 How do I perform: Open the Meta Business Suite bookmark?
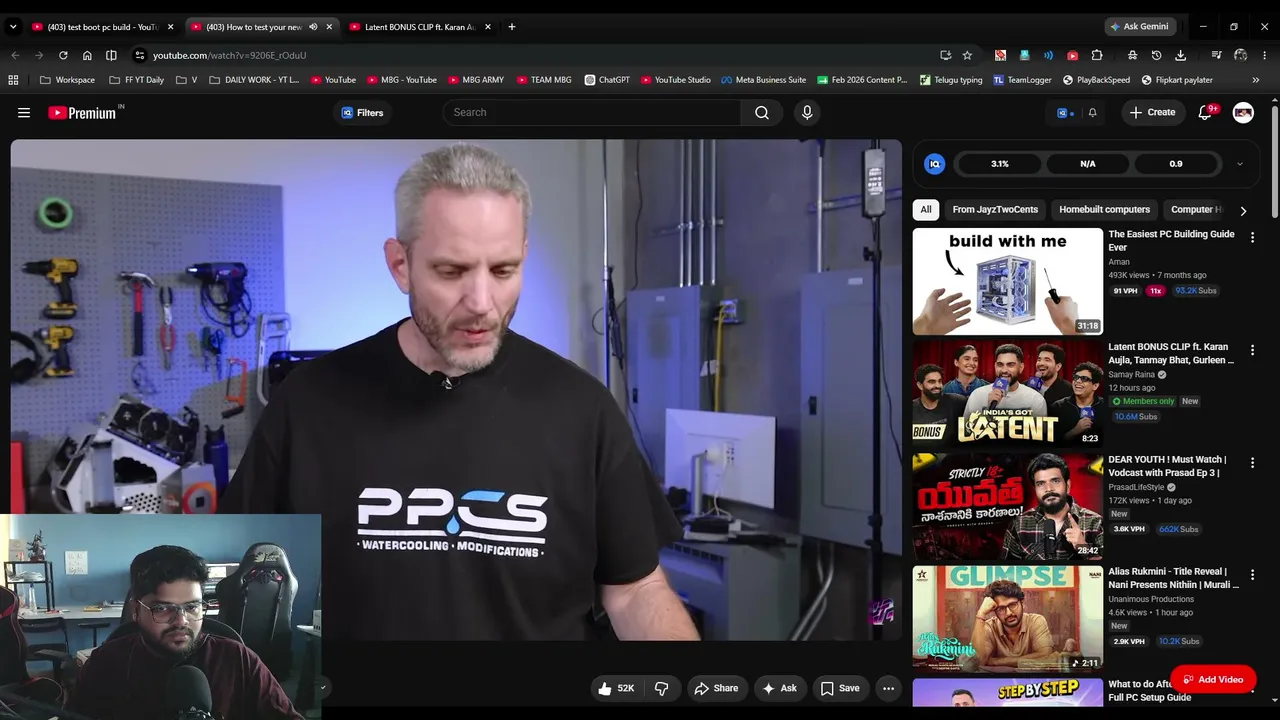[x=764, y=80]
